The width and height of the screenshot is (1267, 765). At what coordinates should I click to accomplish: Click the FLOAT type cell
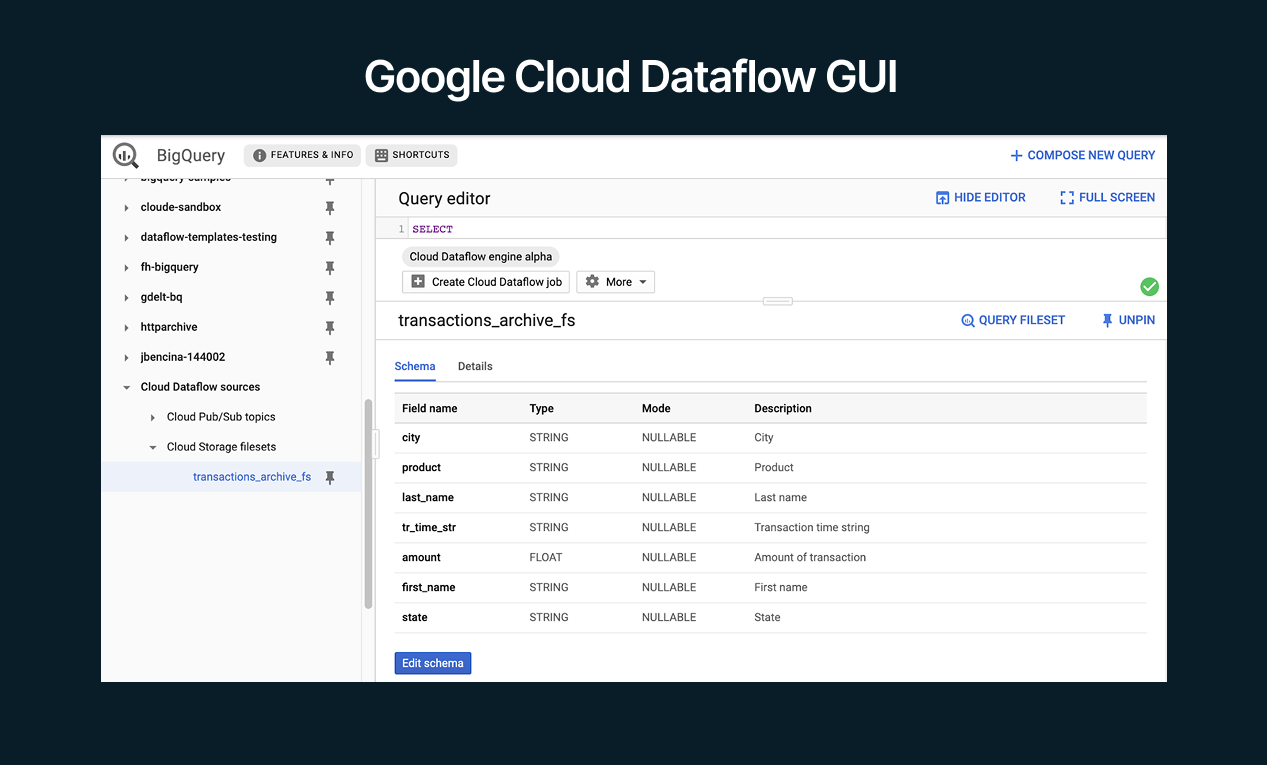(x=546, y=558)
